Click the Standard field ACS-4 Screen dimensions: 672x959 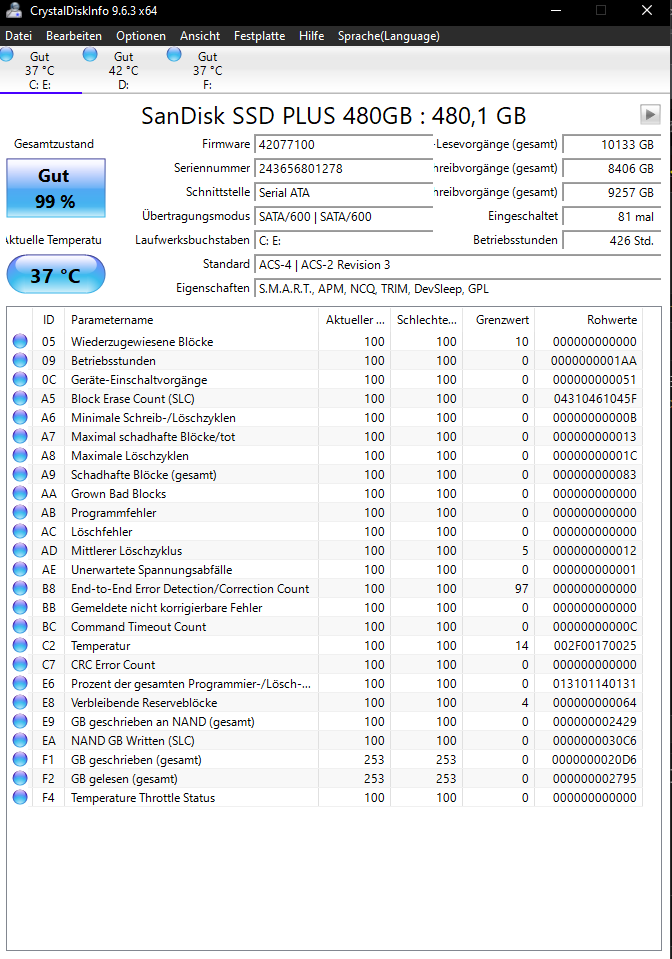click(457, 265)
